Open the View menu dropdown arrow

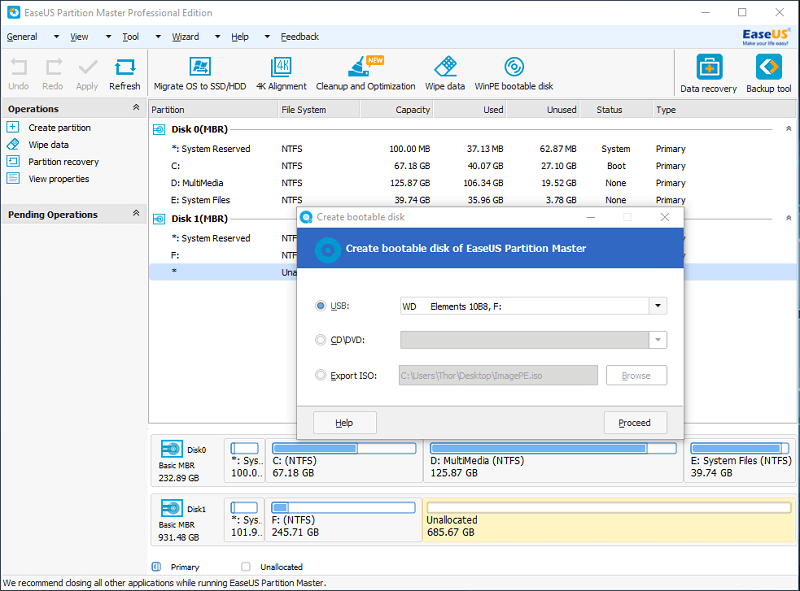point(108,37)
